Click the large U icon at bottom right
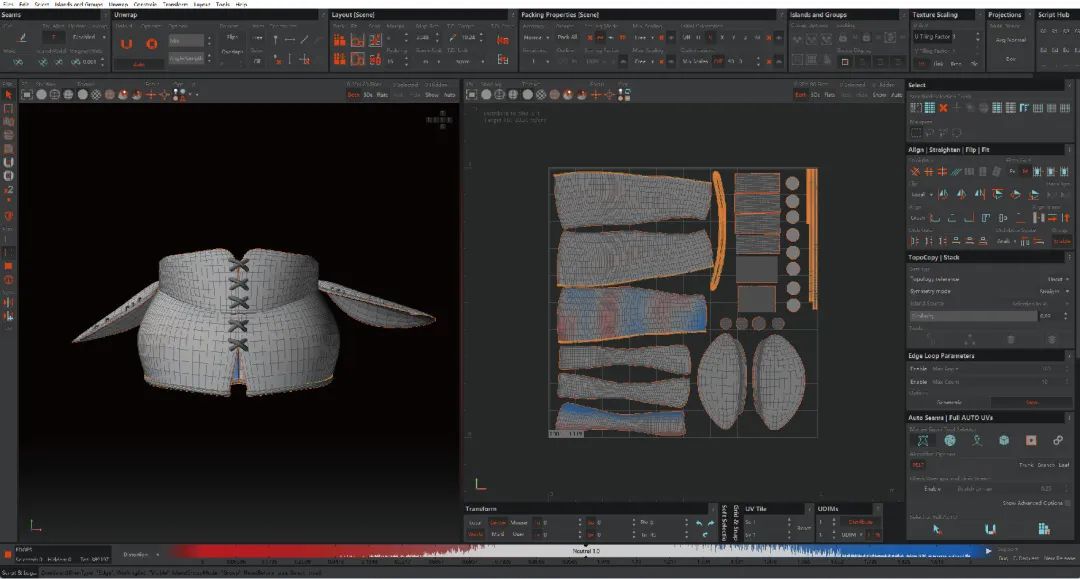This screenshot has height=579, width=1080. pos(990,529)
